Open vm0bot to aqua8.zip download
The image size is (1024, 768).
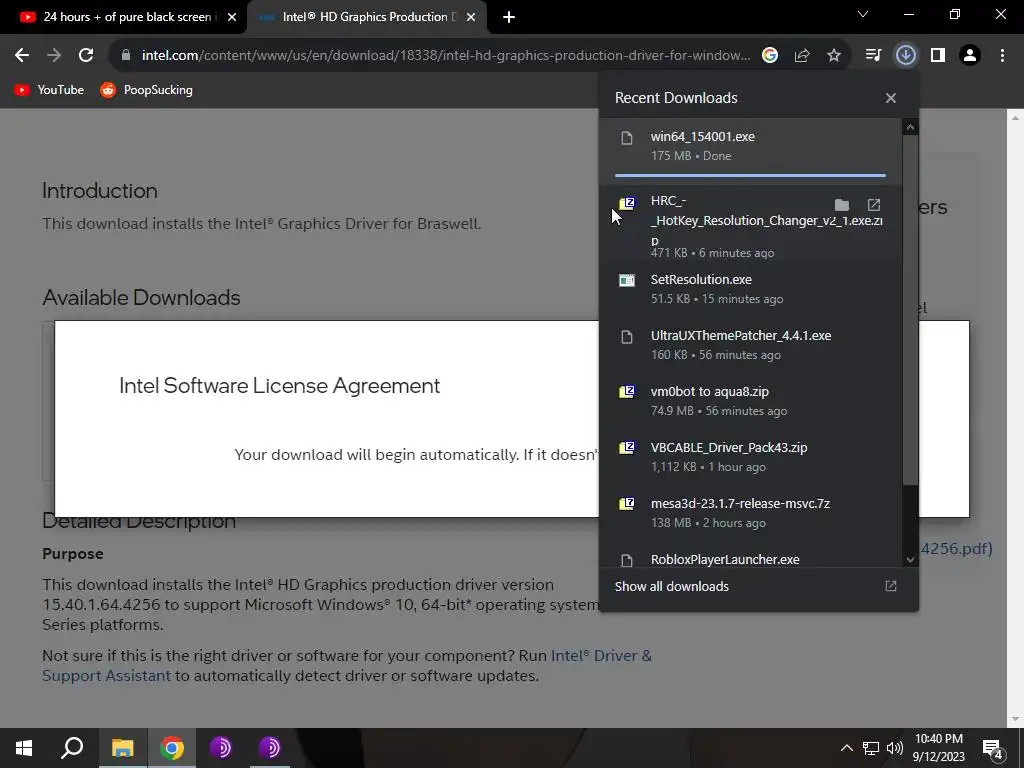point(750,401)
